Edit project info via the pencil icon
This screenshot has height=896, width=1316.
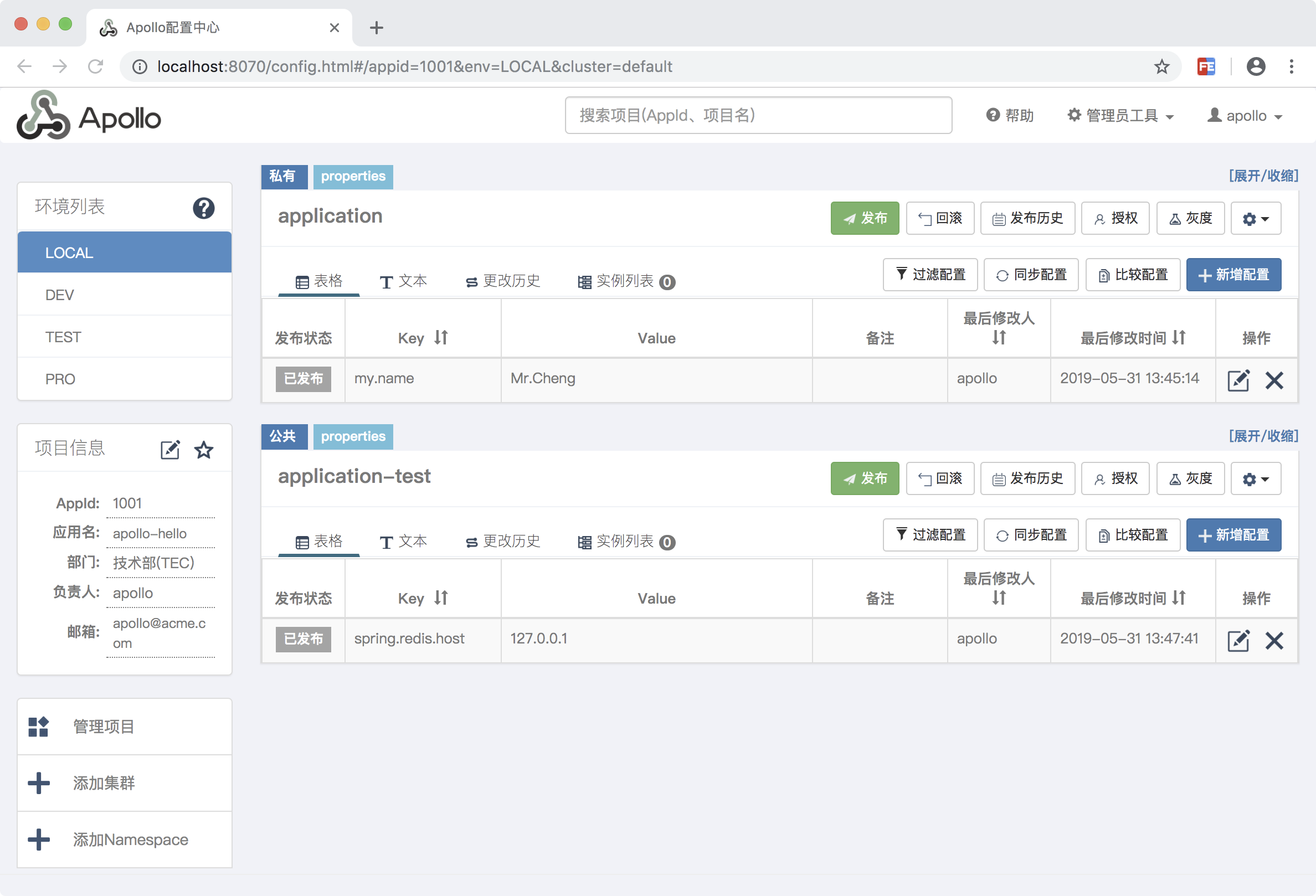coord(170,450)
